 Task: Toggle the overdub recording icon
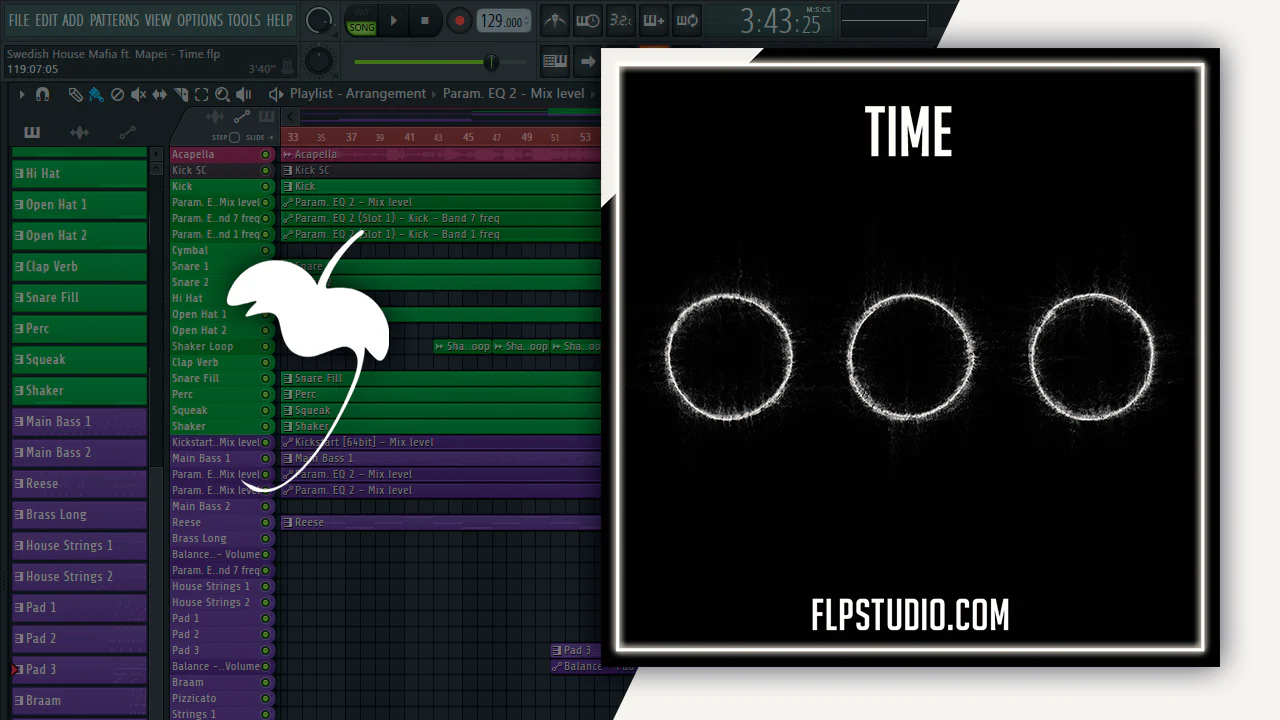coord(653,20)
